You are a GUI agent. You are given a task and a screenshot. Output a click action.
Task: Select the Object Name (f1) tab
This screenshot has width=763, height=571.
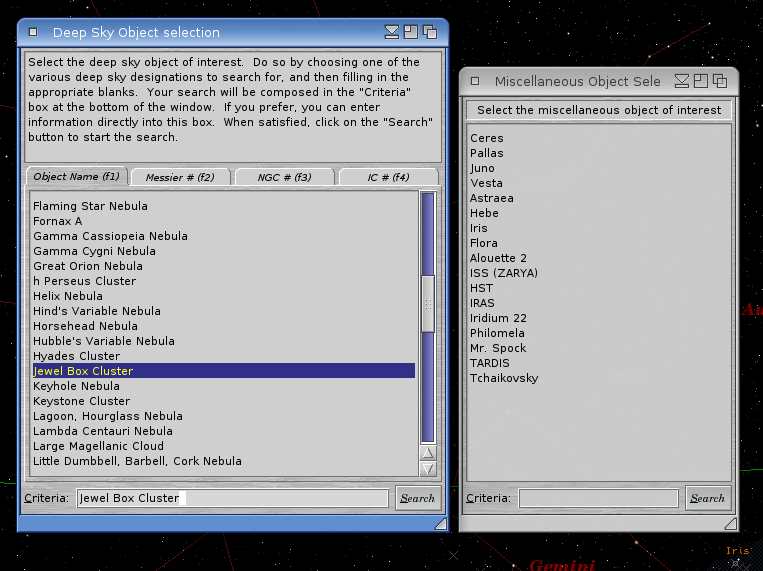[x=76, y=177]
